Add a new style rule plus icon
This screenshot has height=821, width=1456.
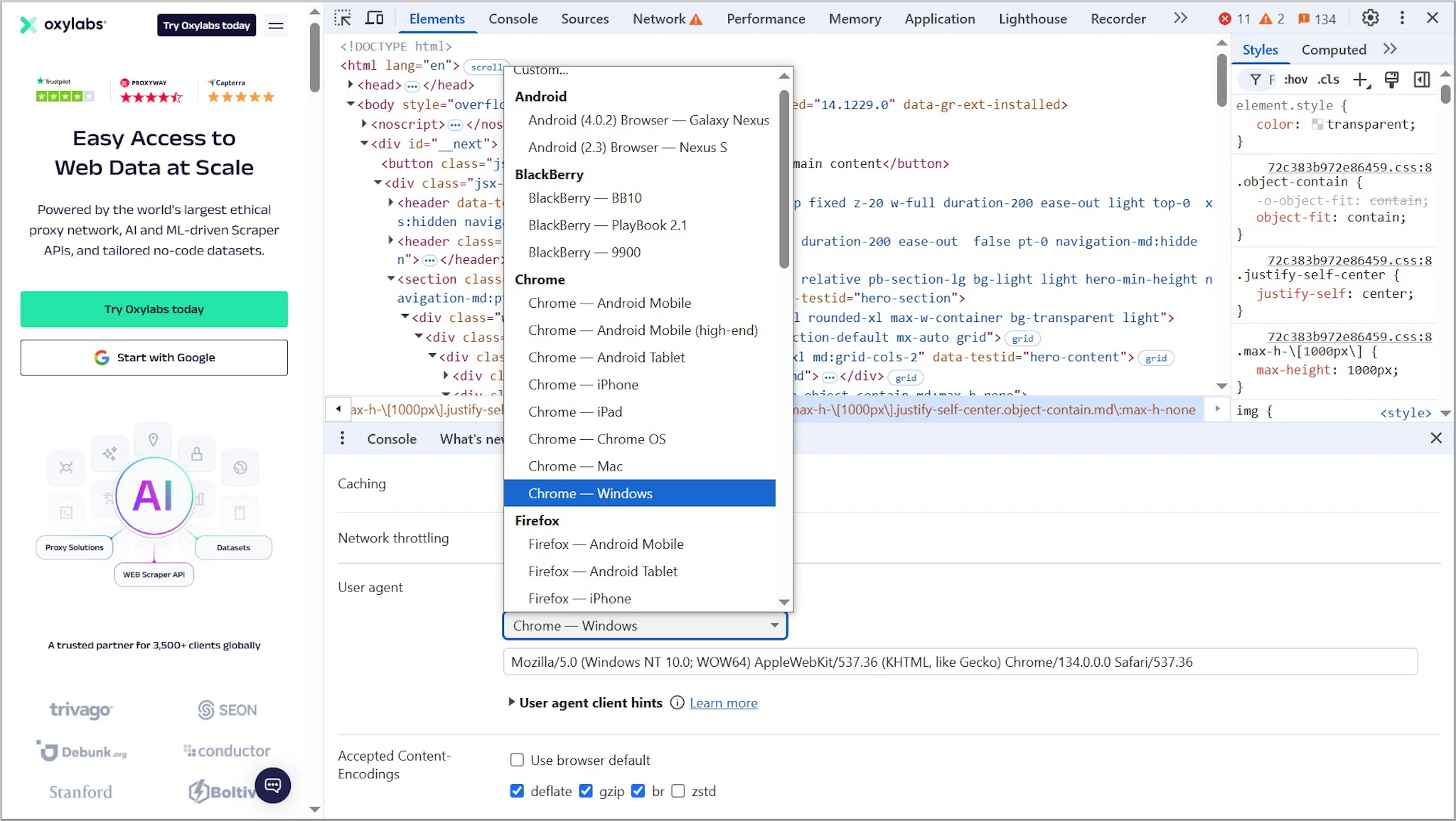click(1361, 80)
